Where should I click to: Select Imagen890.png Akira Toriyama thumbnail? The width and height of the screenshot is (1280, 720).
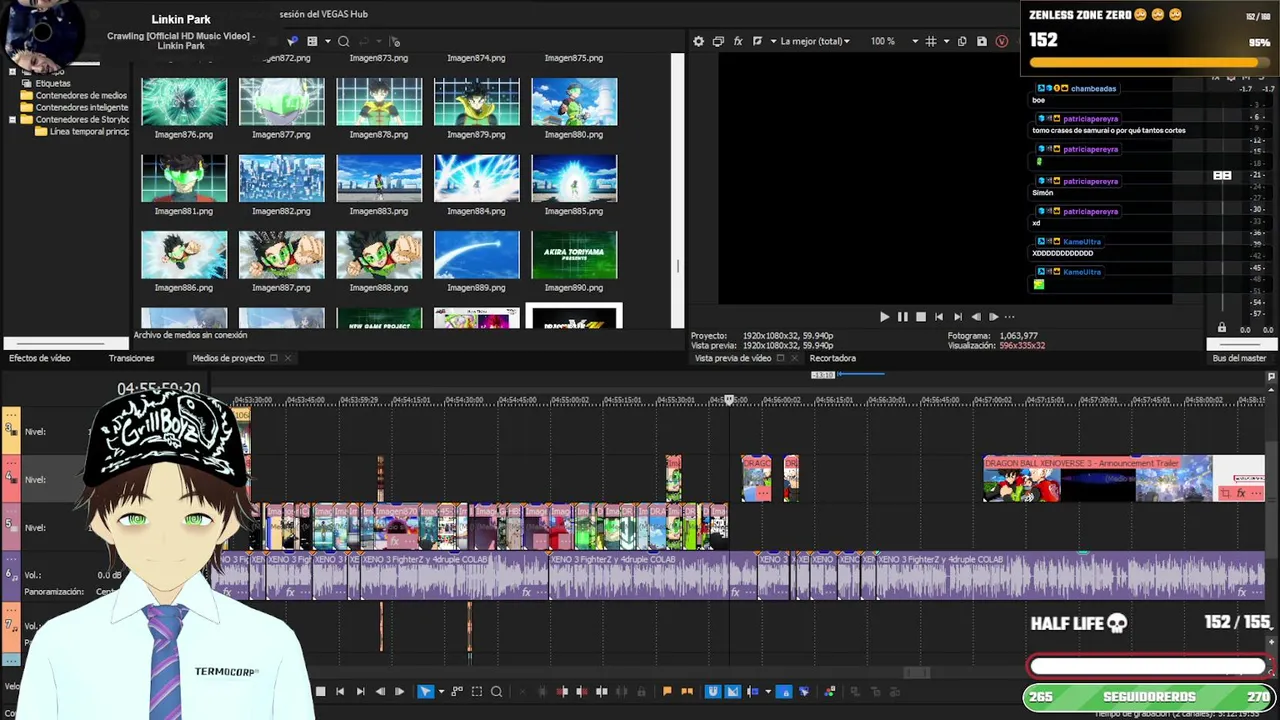[x=574, y=255]
